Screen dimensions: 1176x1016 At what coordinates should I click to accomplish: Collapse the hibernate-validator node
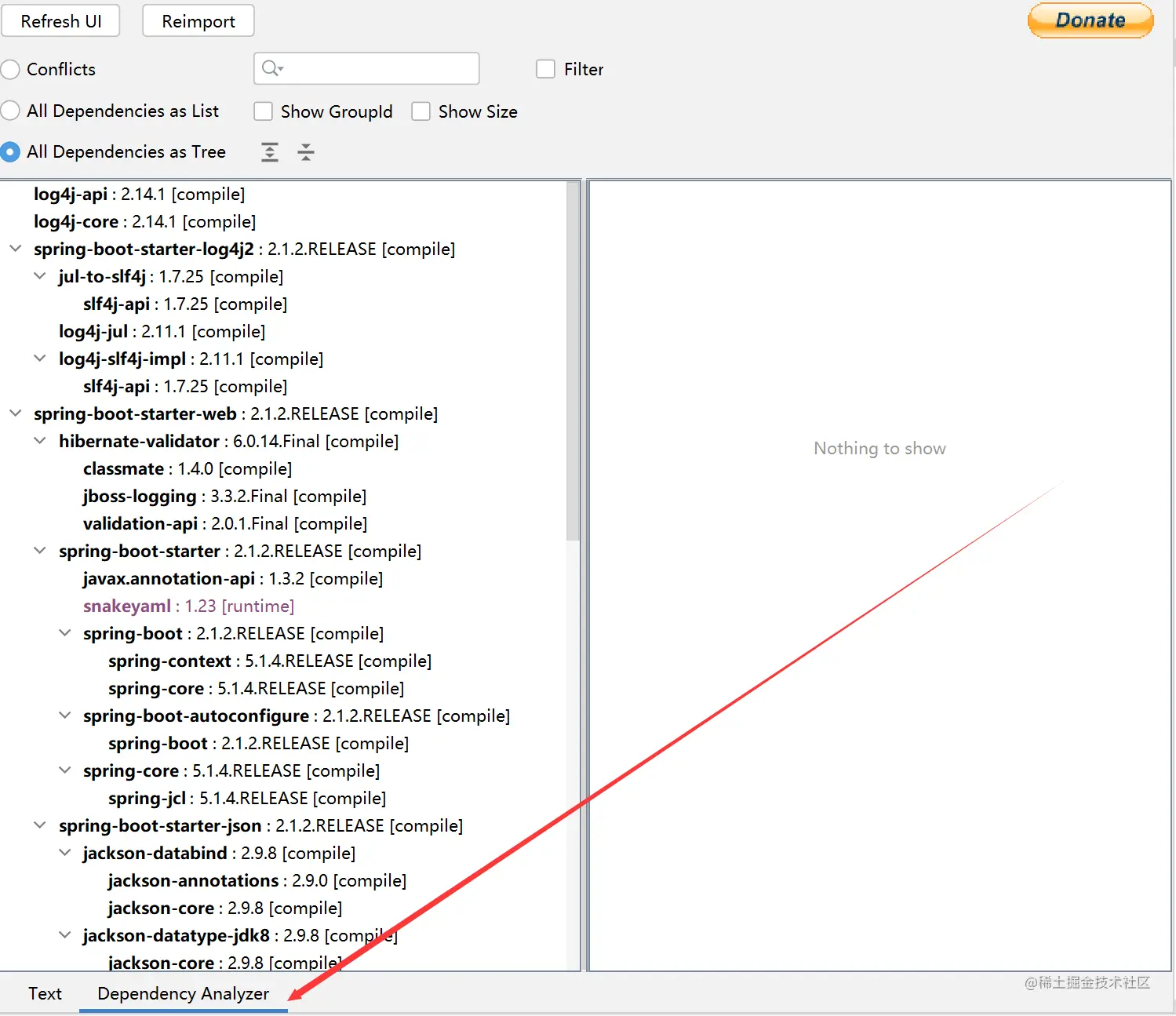40,441
